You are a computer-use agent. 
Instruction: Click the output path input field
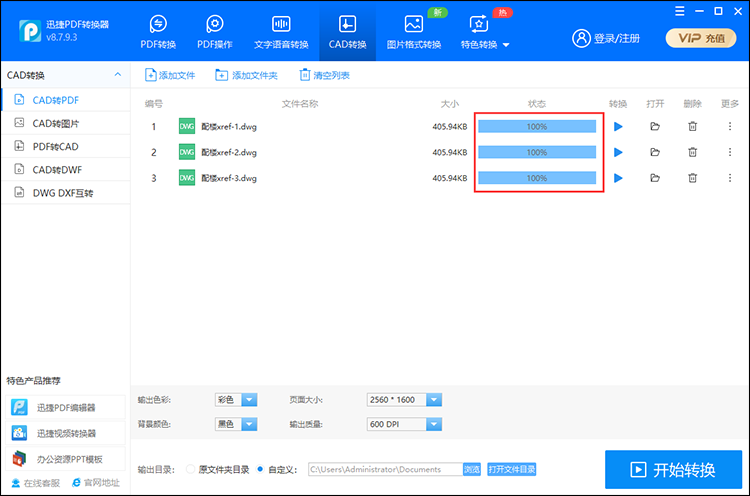[x=385, y=469]
